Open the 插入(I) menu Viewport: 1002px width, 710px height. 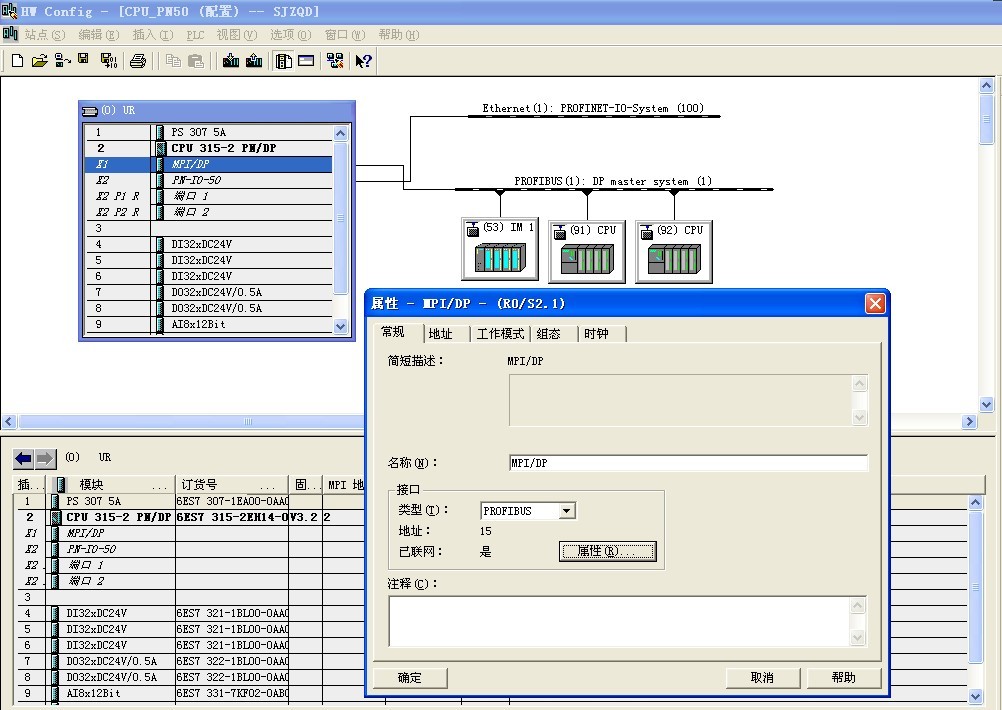[x=153, y=35]
